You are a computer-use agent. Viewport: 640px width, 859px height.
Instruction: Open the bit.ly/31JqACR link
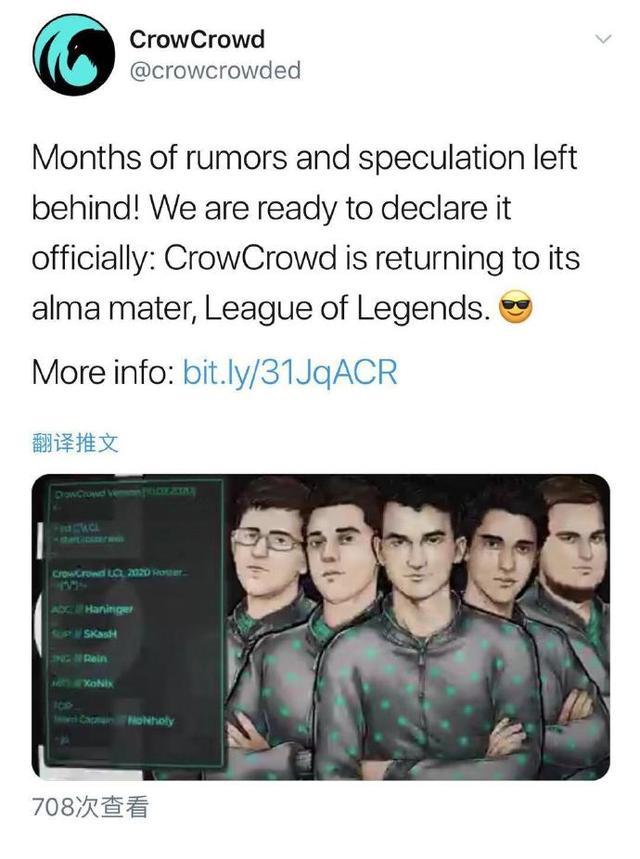(289, 373)
